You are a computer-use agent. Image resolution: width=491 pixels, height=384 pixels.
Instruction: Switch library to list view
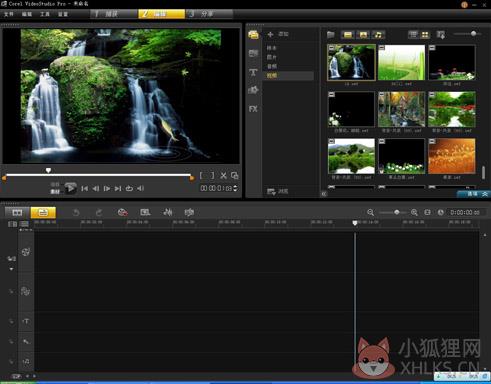pyautogui.click(x=413, y=34)
